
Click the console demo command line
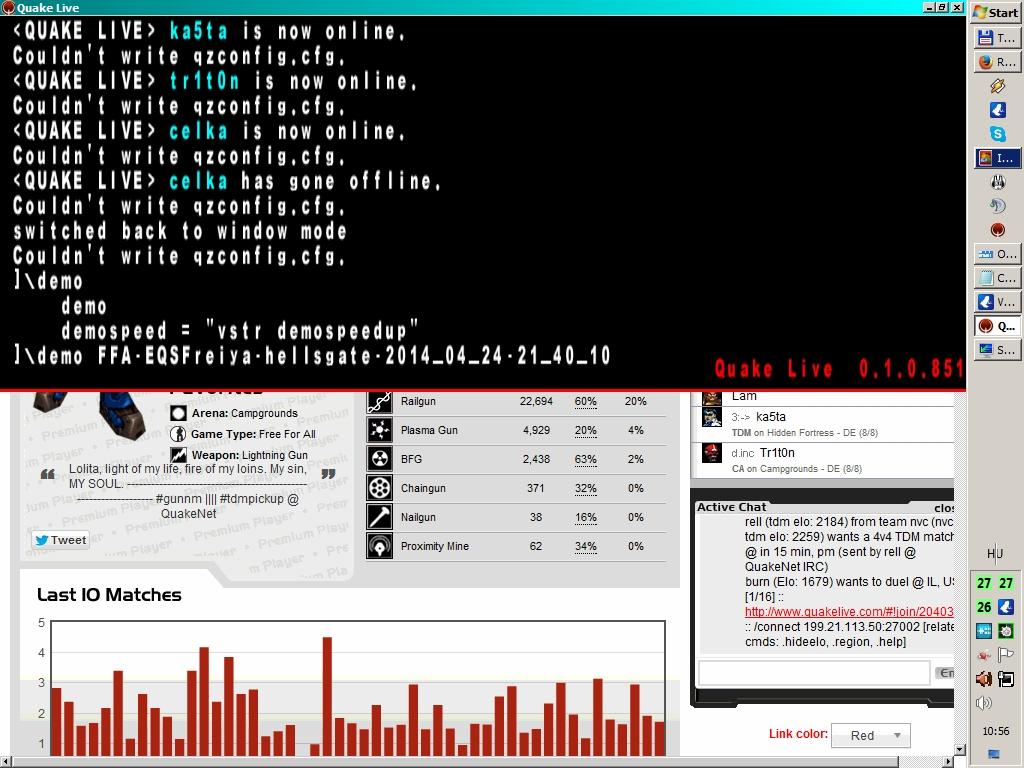pyautogui.click(x=312, y=355)
